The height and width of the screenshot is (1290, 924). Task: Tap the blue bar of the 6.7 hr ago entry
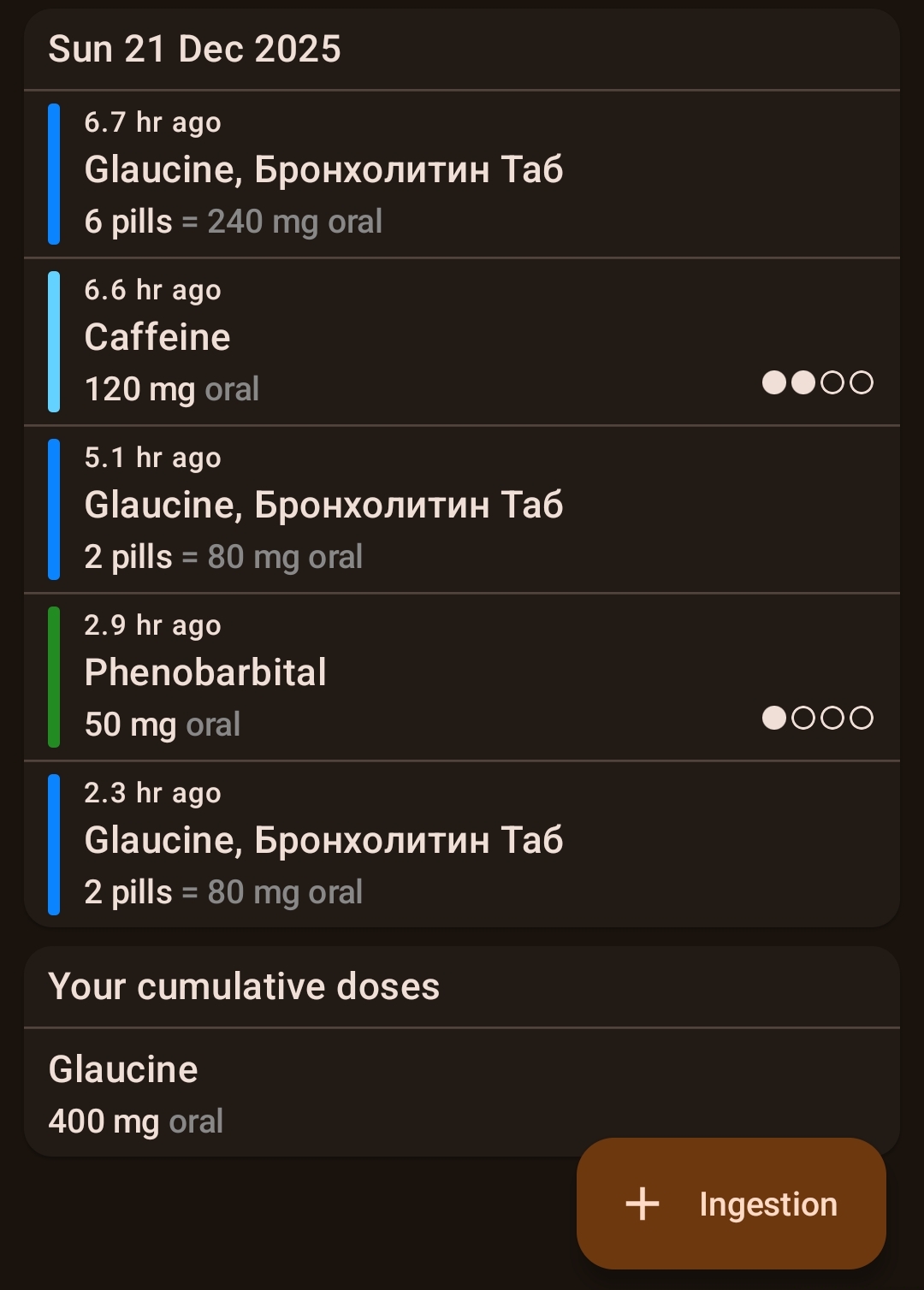point(54,174)
